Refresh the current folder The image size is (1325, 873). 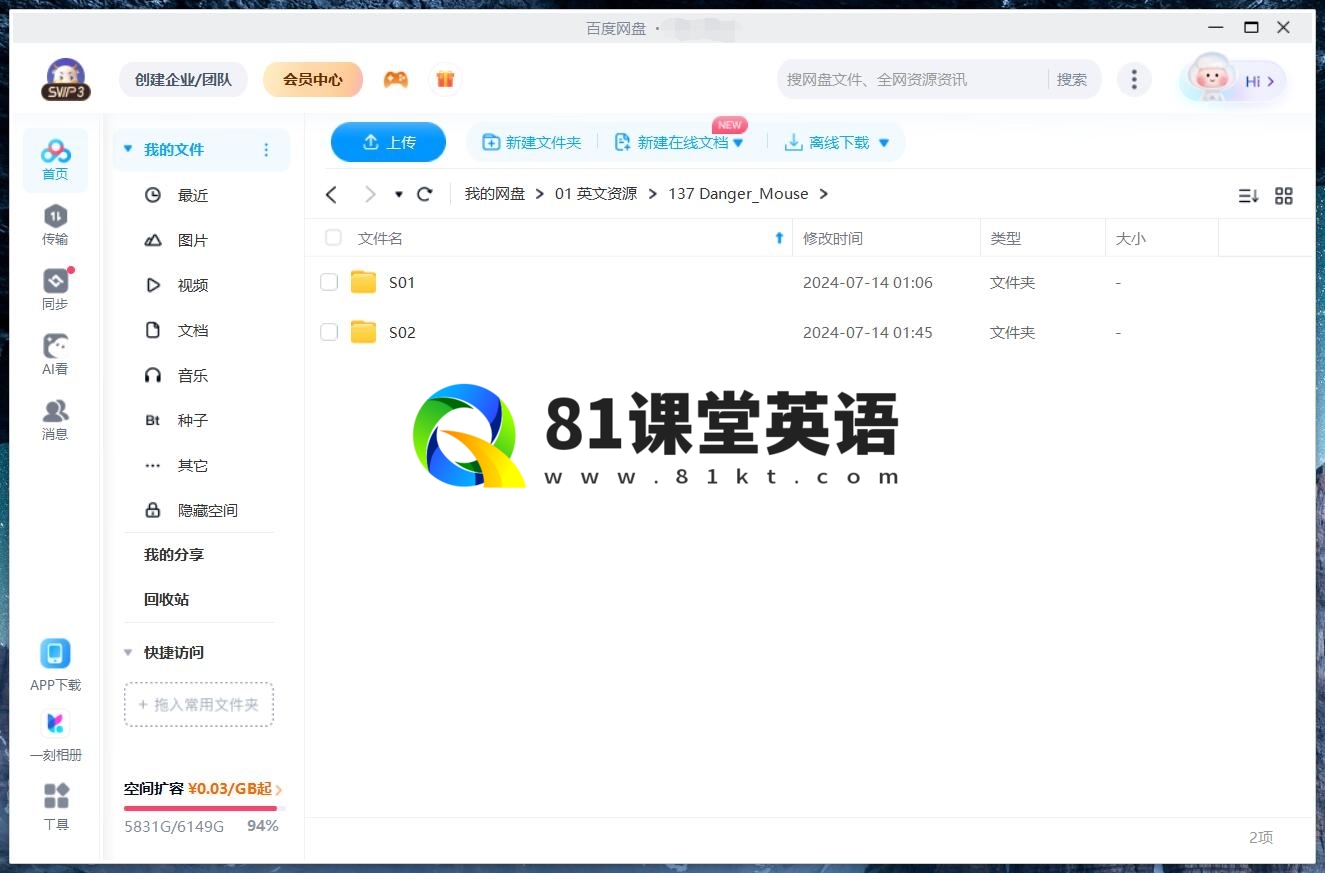(425, 194)
